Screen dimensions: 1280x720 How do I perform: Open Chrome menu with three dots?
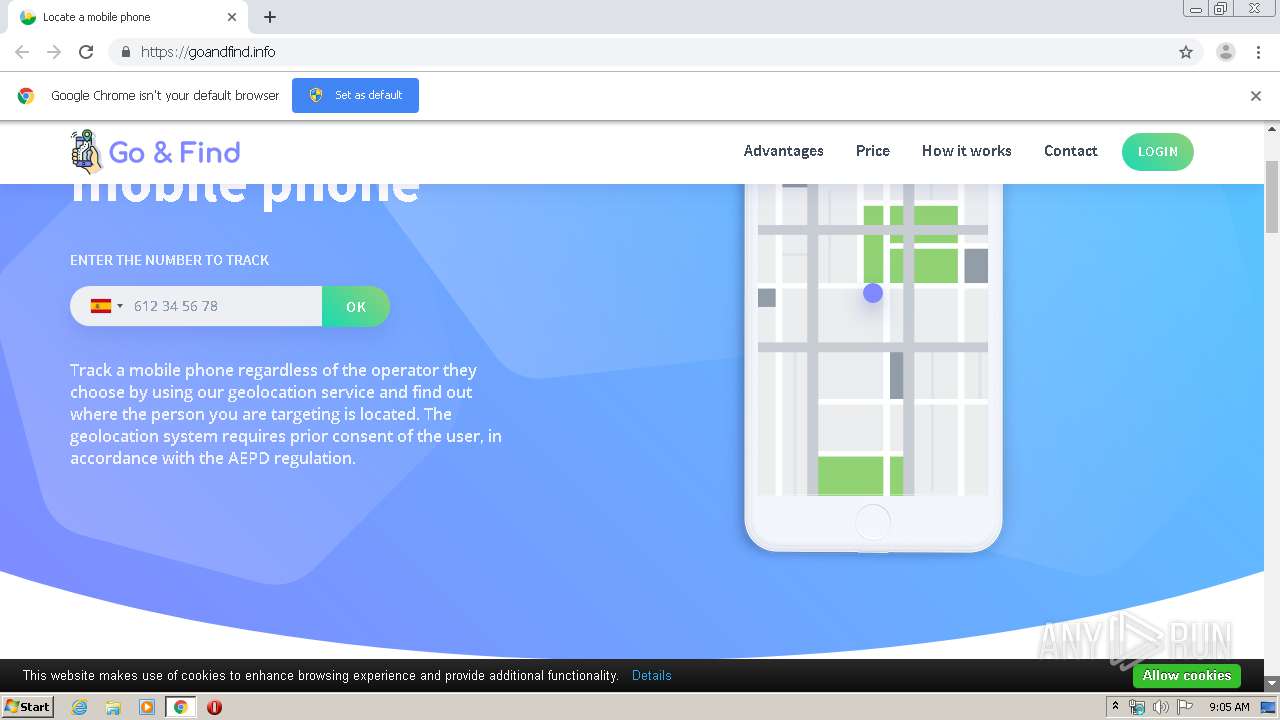1258,52
